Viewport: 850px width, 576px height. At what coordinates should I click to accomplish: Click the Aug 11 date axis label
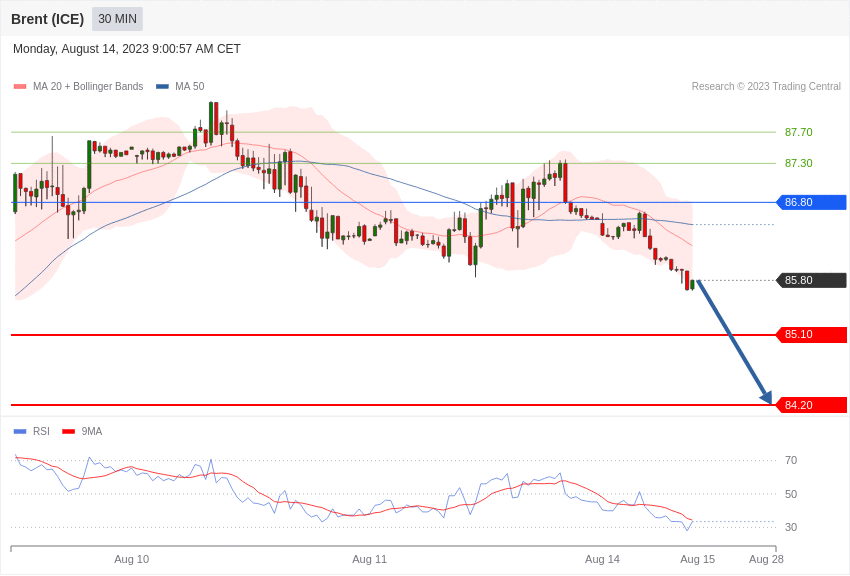(369, 559)
